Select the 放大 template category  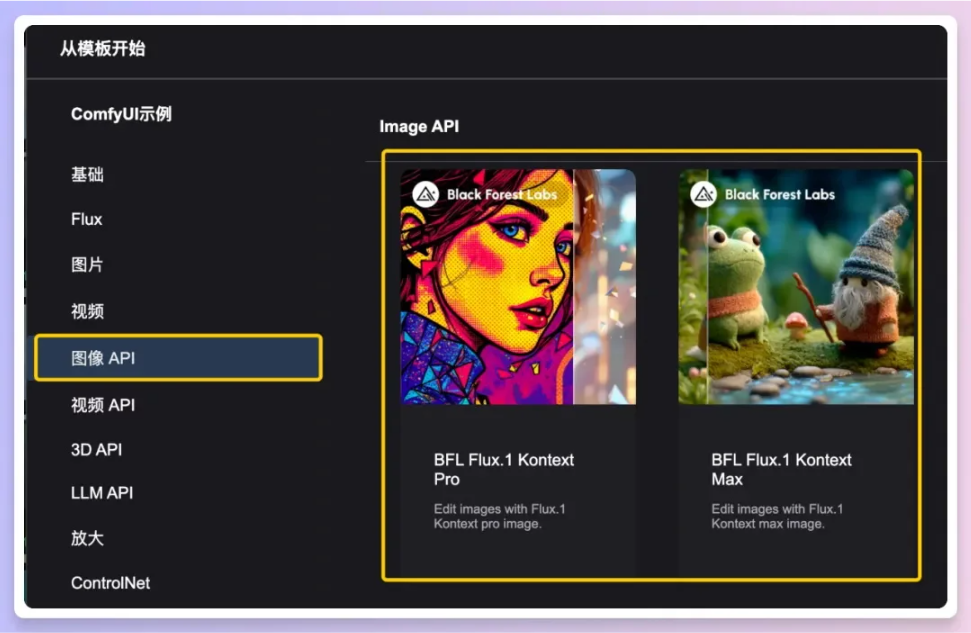[87, 538]
